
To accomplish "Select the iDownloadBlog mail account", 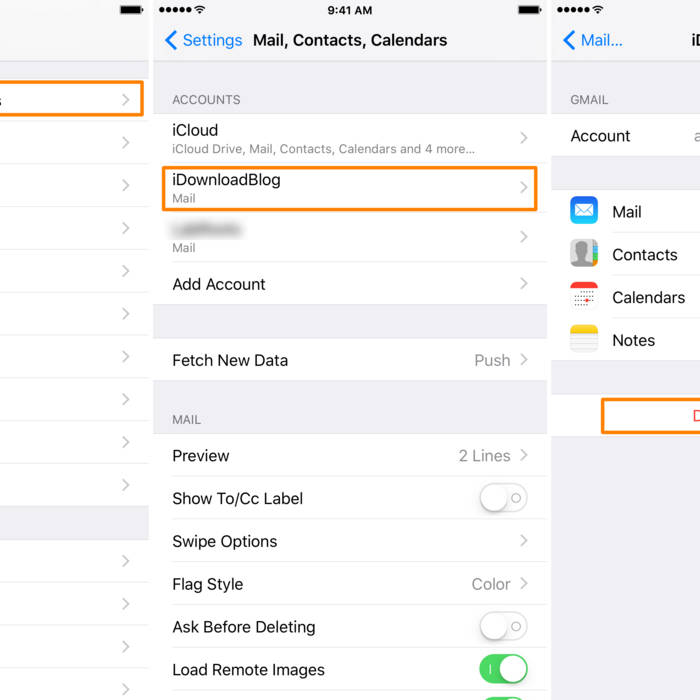I will [x=350, y=188].
